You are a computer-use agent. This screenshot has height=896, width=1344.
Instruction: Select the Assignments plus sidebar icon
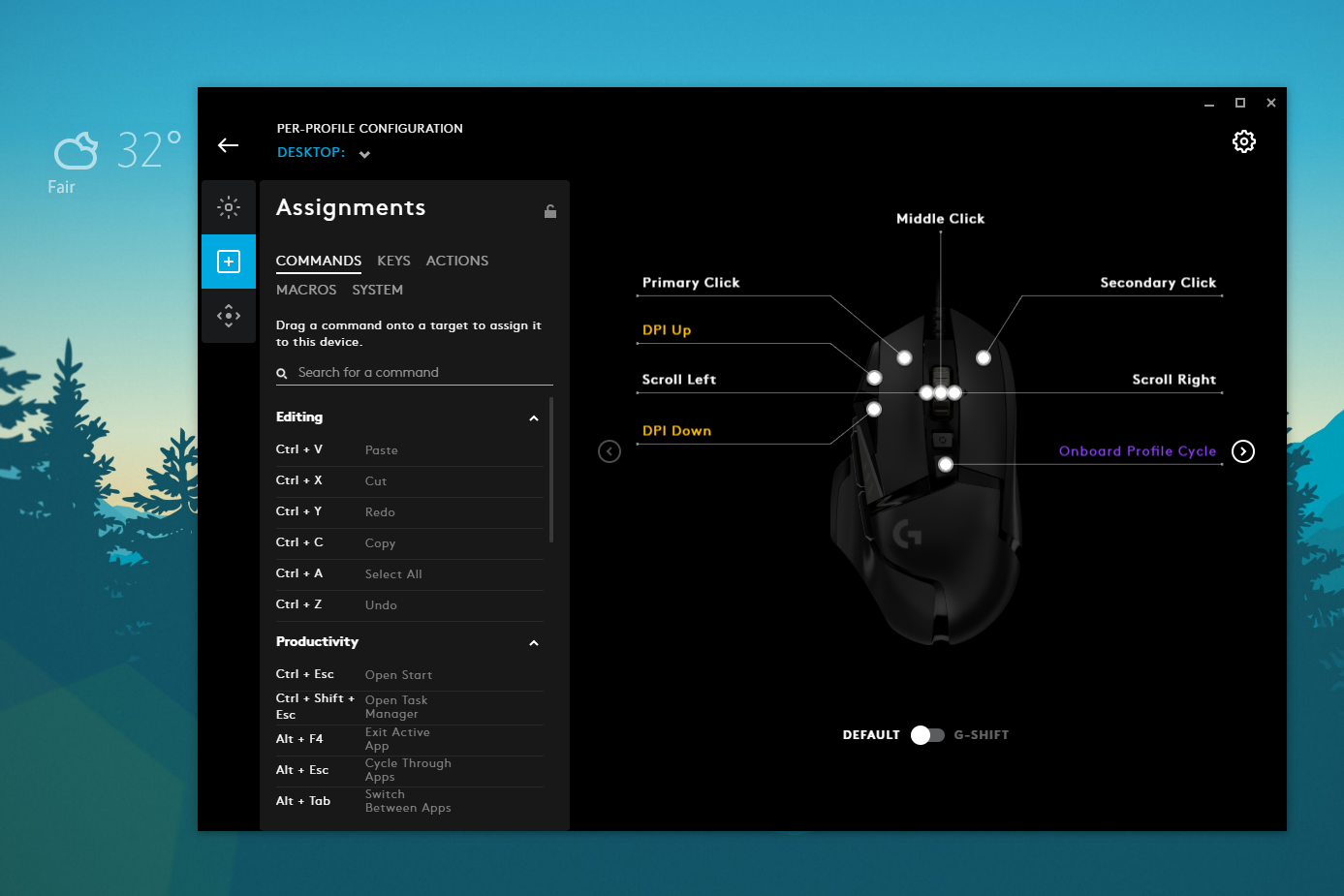[x=229, y=262]
